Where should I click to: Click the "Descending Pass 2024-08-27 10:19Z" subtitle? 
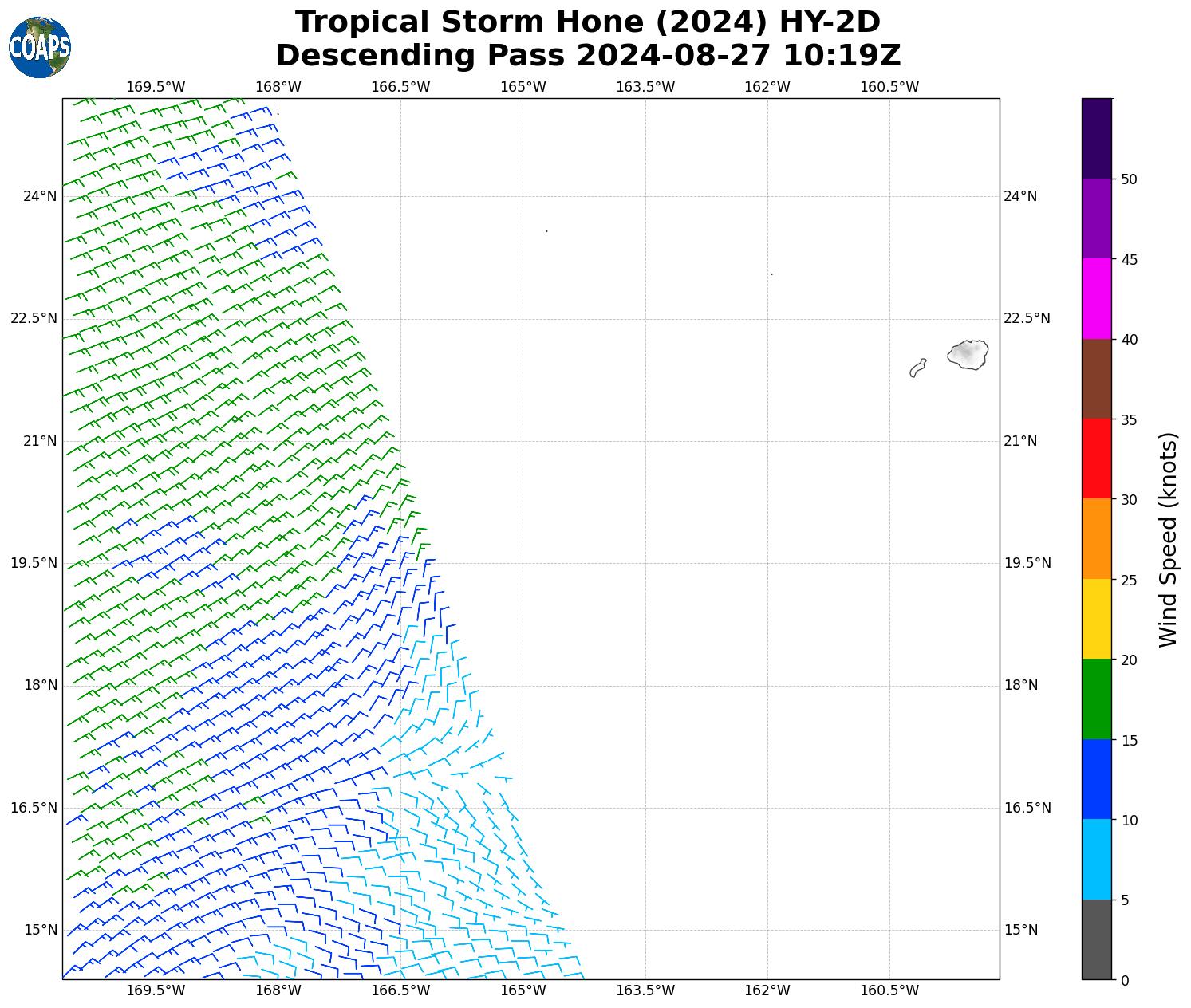point(588,56)
